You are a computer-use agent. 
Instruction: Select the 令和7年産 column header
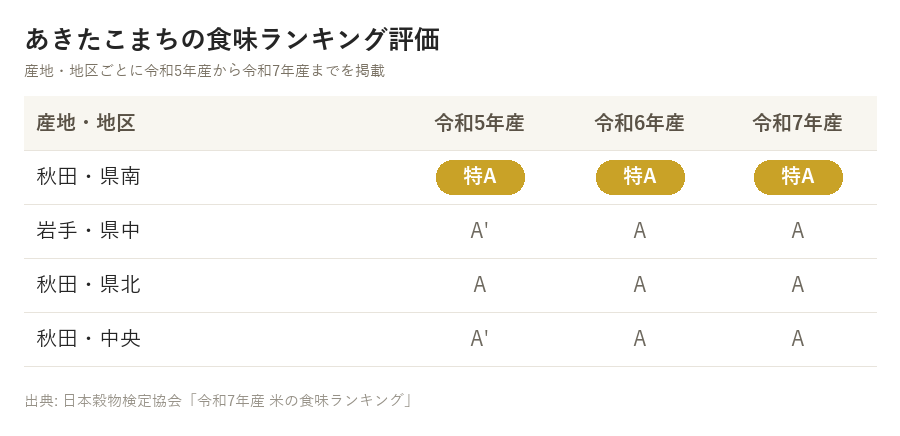click(x=797, y=123)
